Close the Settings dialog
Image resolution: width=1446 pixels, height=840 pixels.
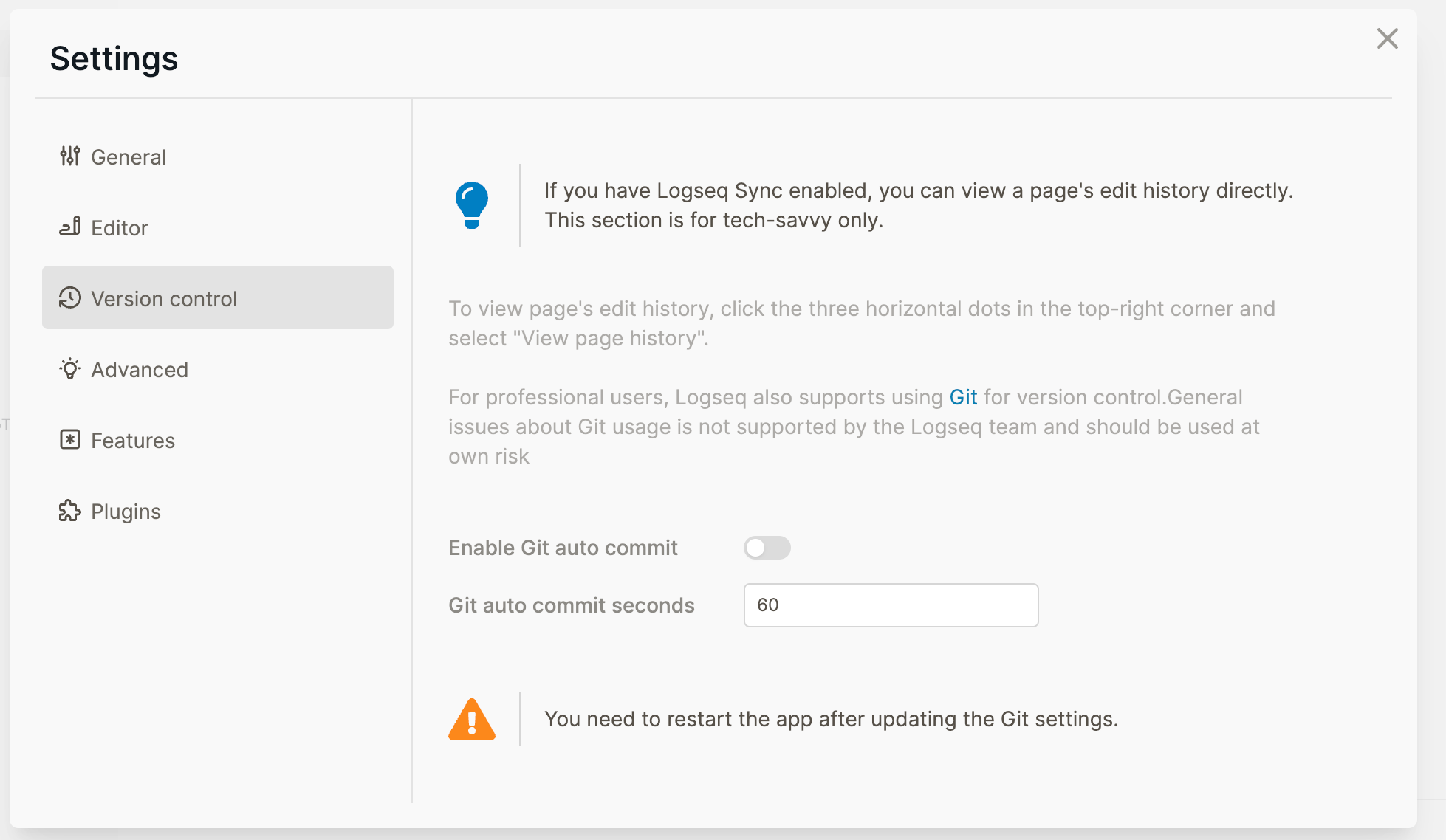pyautogui.click(x=1387, y=38)
